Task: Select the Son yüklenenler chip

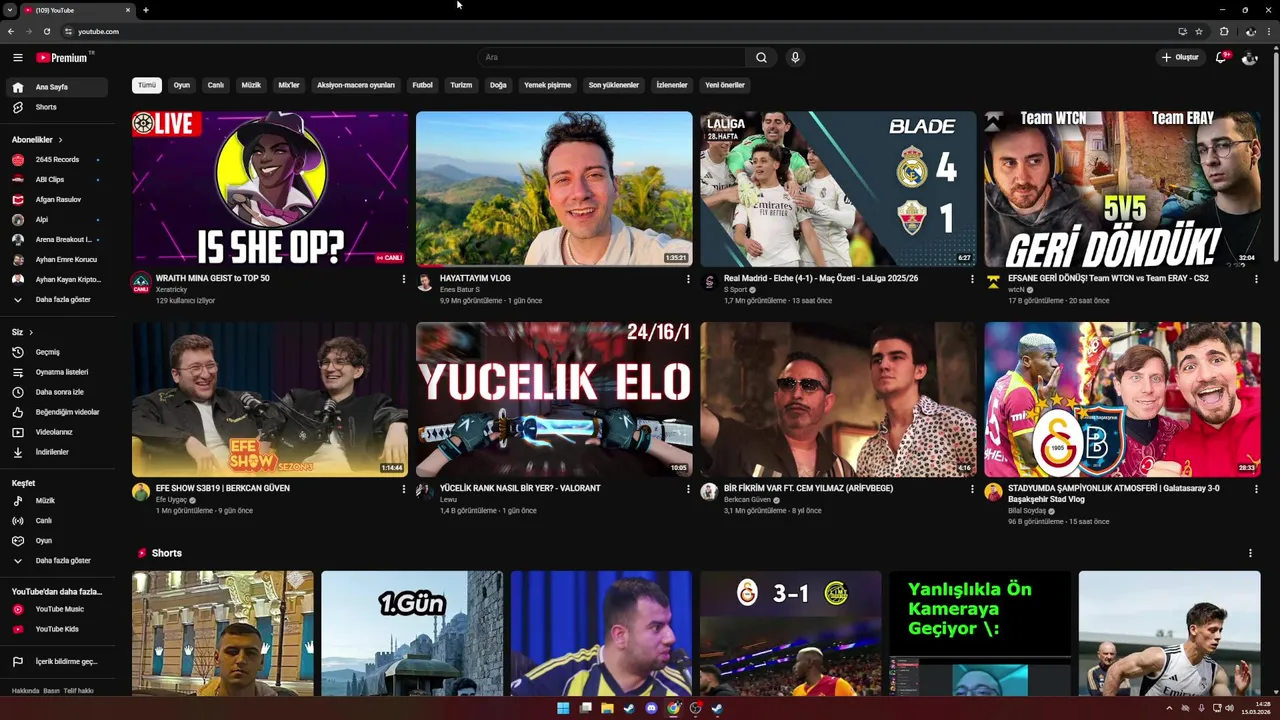Action: (x=614, y=85)
